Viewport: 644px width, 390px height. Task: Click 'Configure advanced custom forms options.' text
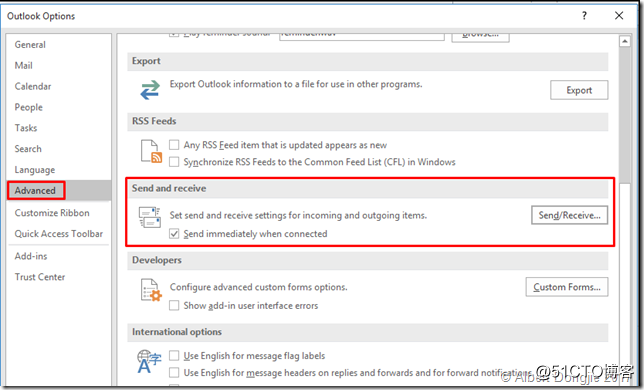[258, 287]
